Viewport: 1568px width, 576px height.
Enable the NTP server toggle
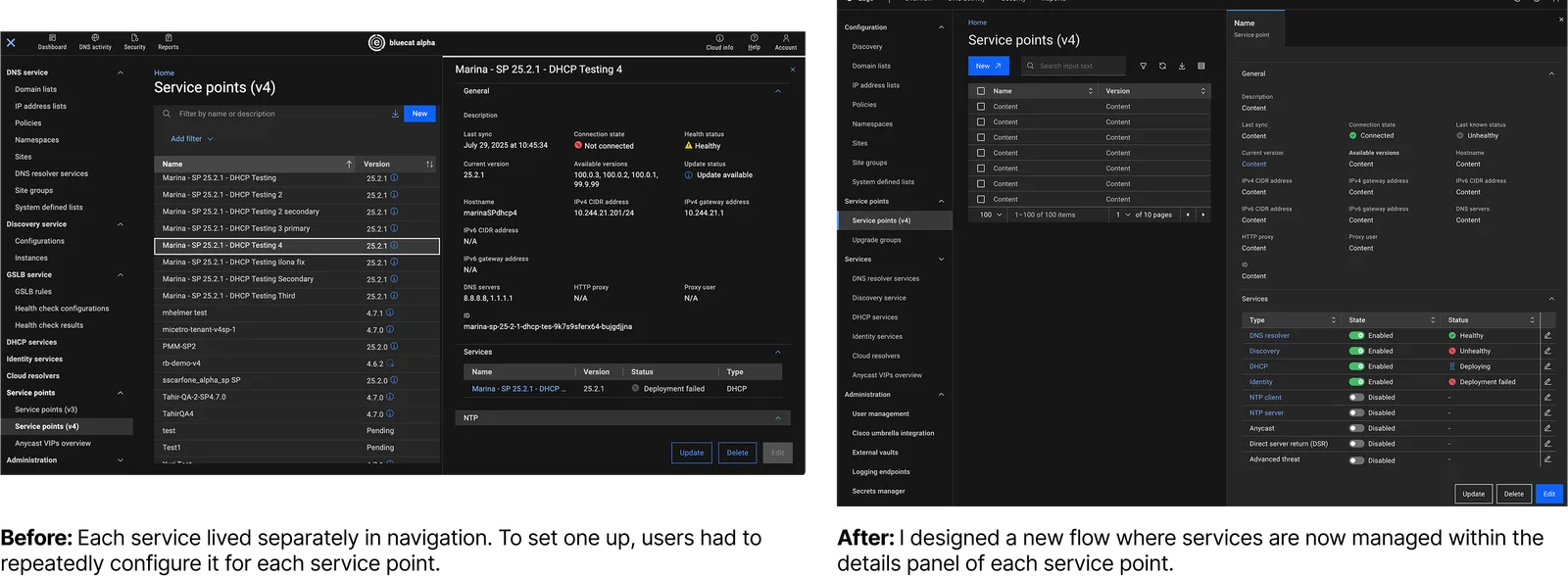[1356, 412]
